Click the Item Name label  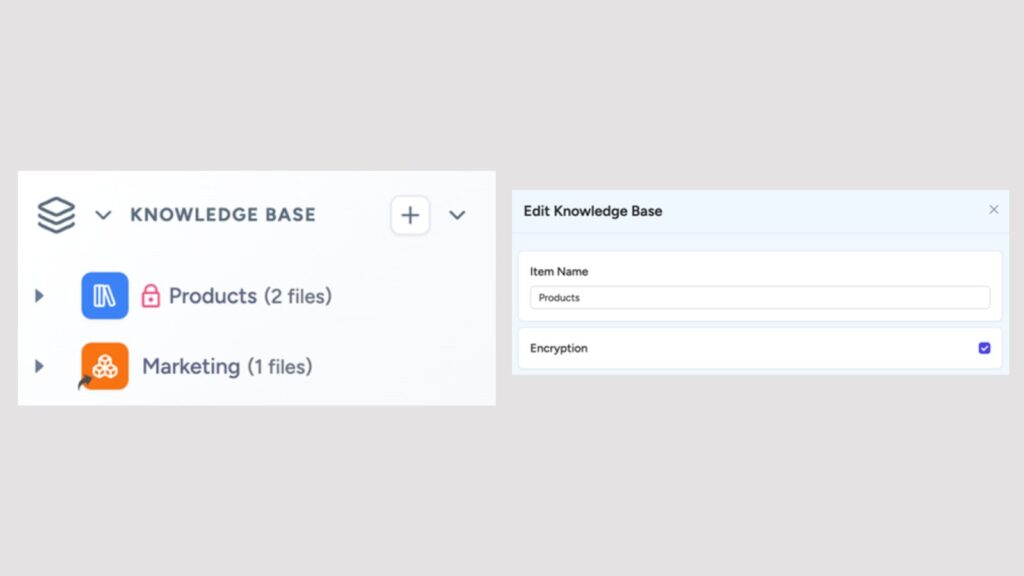pos(558,272)
